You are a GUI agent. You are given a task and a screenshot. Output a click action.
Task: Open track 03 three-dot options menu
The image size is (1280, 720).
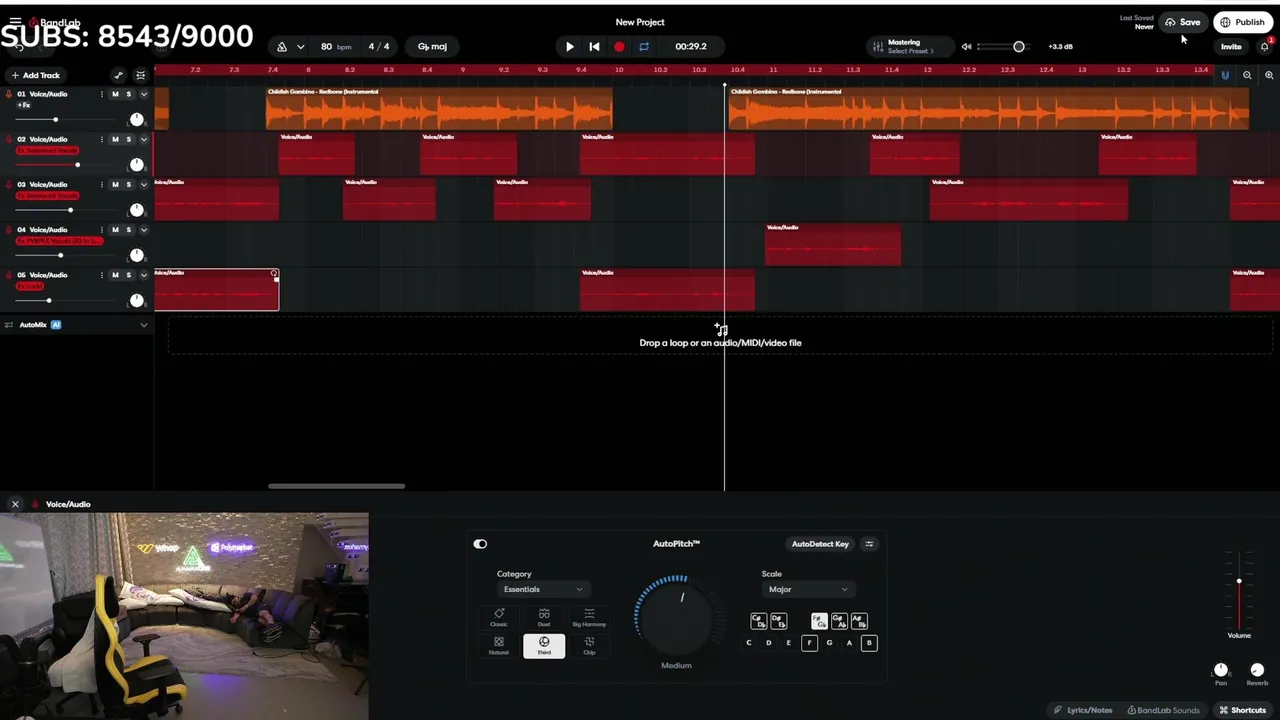click(x=102, y=184)
